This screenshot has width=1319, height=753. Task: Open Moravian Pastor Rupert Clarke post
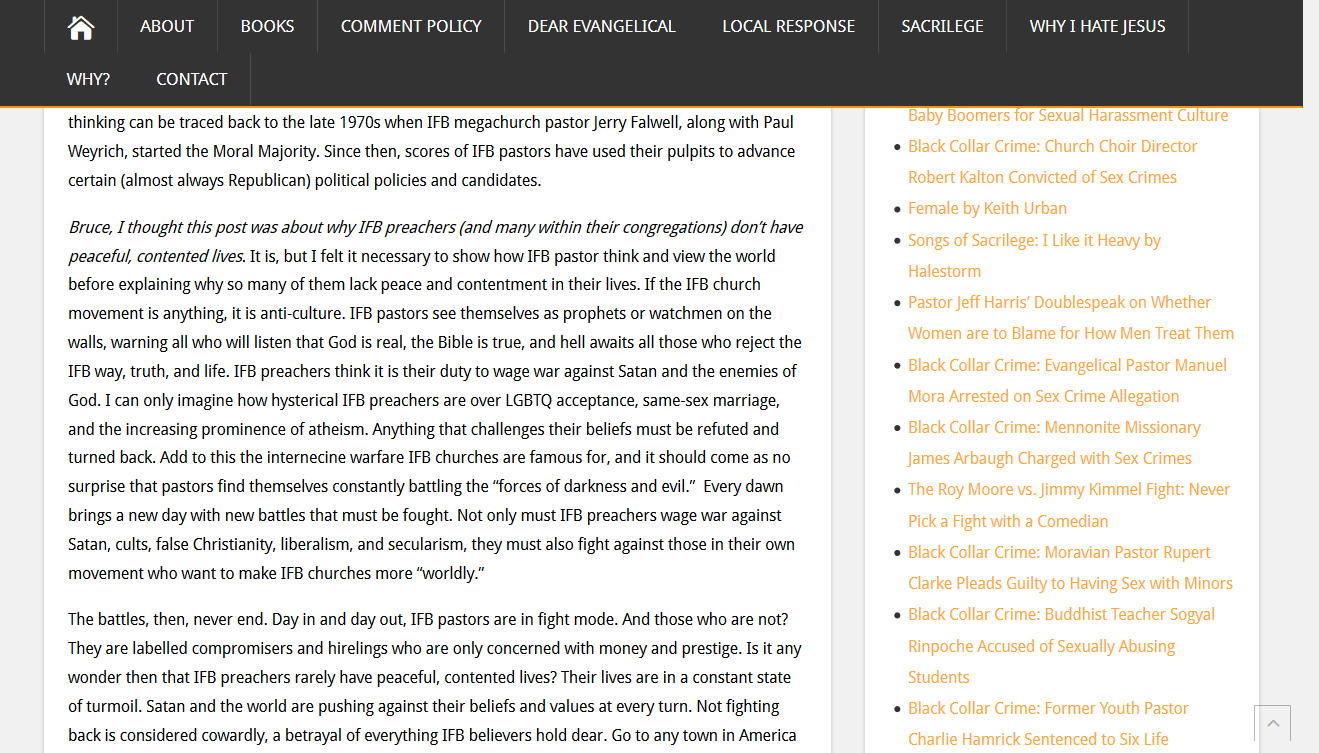coord(1070,567)
